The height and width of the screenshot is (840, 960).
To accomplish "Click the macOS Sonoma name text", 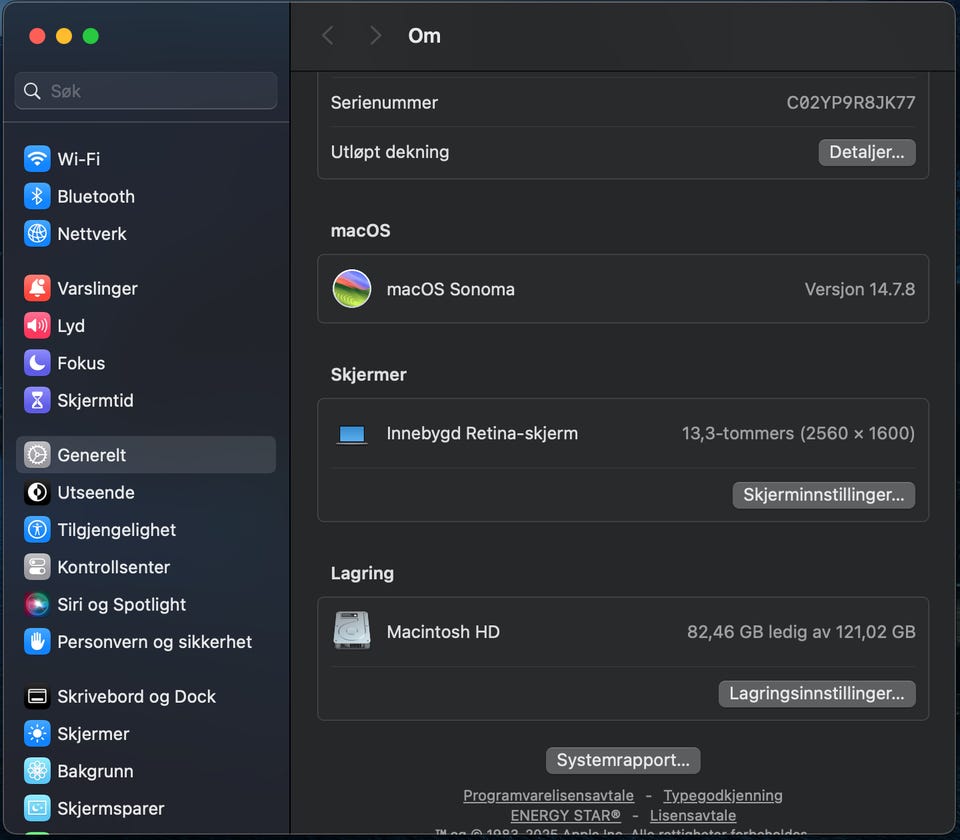I will coord(451,289).
